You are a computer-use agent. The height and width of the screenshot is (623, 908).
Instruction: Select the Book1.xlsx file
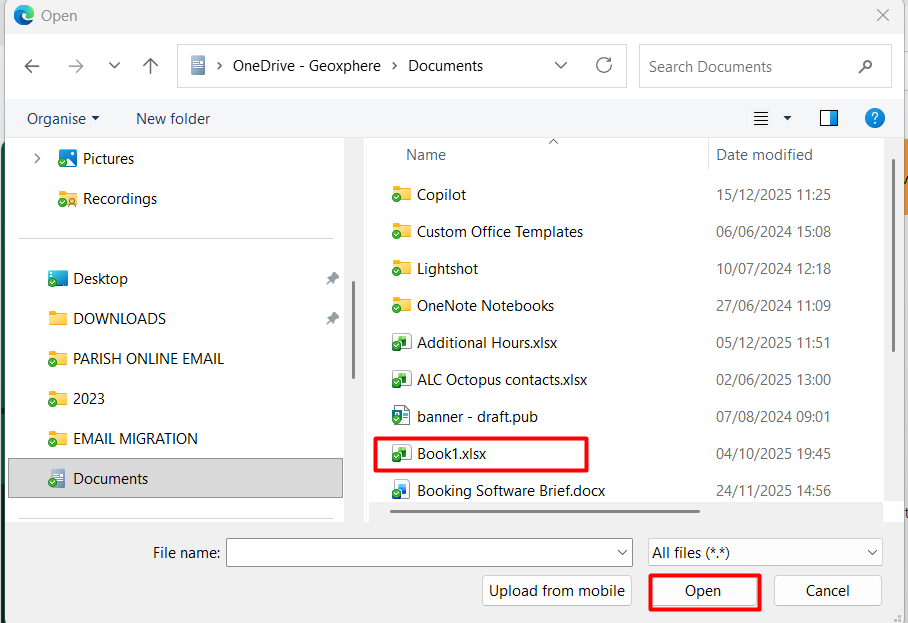point(451,454)
